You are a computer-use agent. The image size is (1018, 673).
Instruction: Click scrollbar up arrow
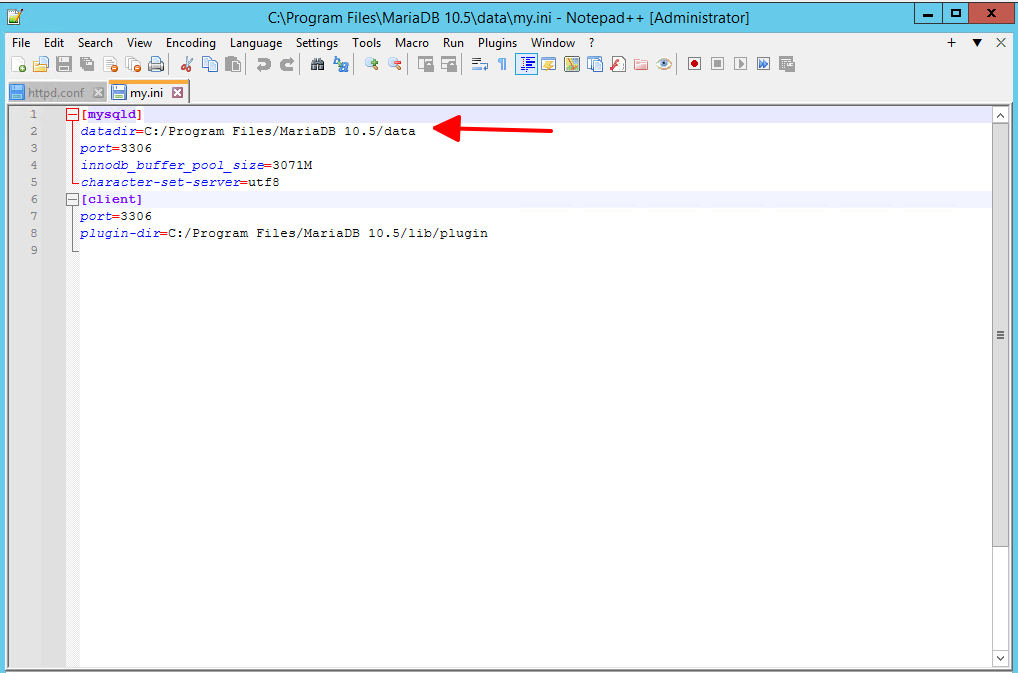click(x=1000, y=116)
